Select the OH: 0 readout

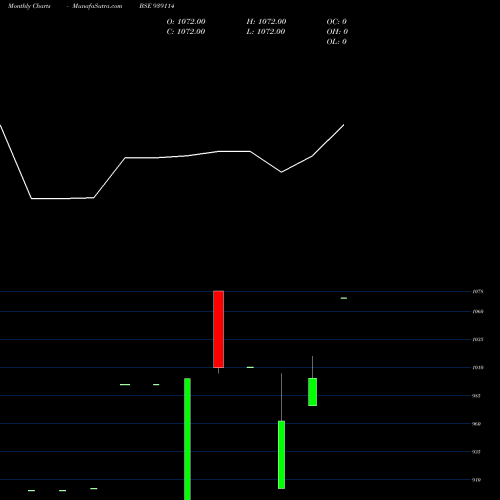tap(337, 32)
